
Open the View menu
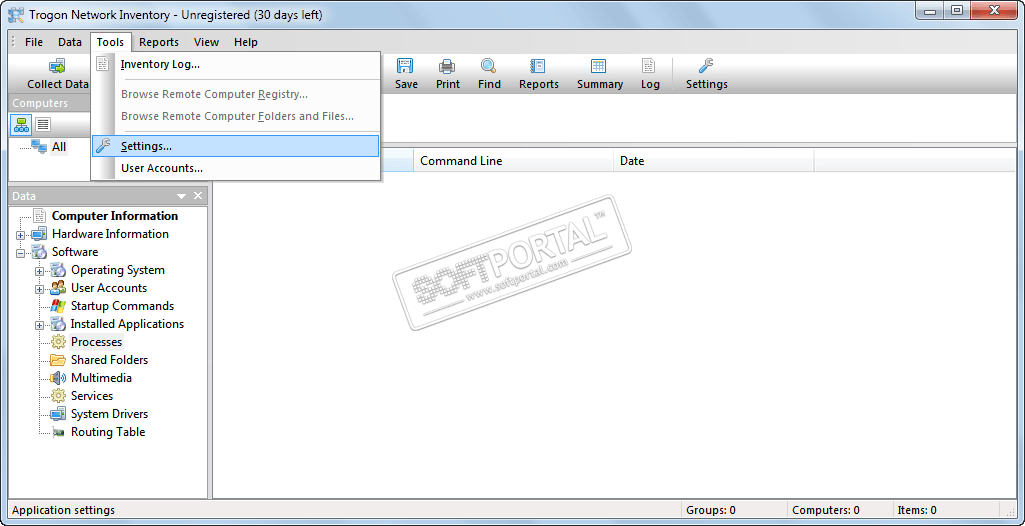pyautogui.click(x=207, y=42)
